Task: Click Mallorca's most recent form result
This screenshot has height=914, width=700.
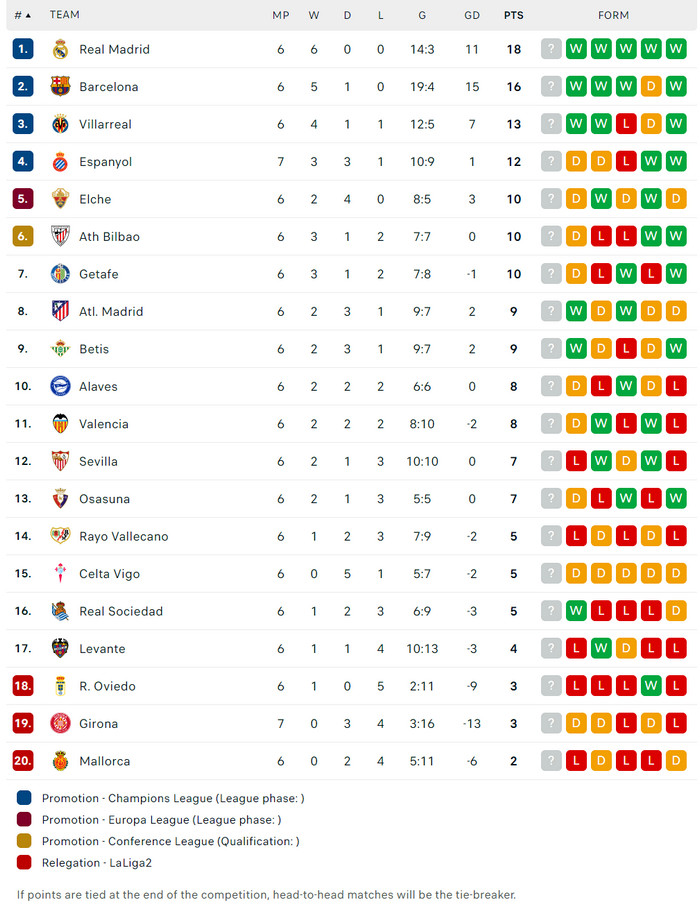Action: [676, 761]
